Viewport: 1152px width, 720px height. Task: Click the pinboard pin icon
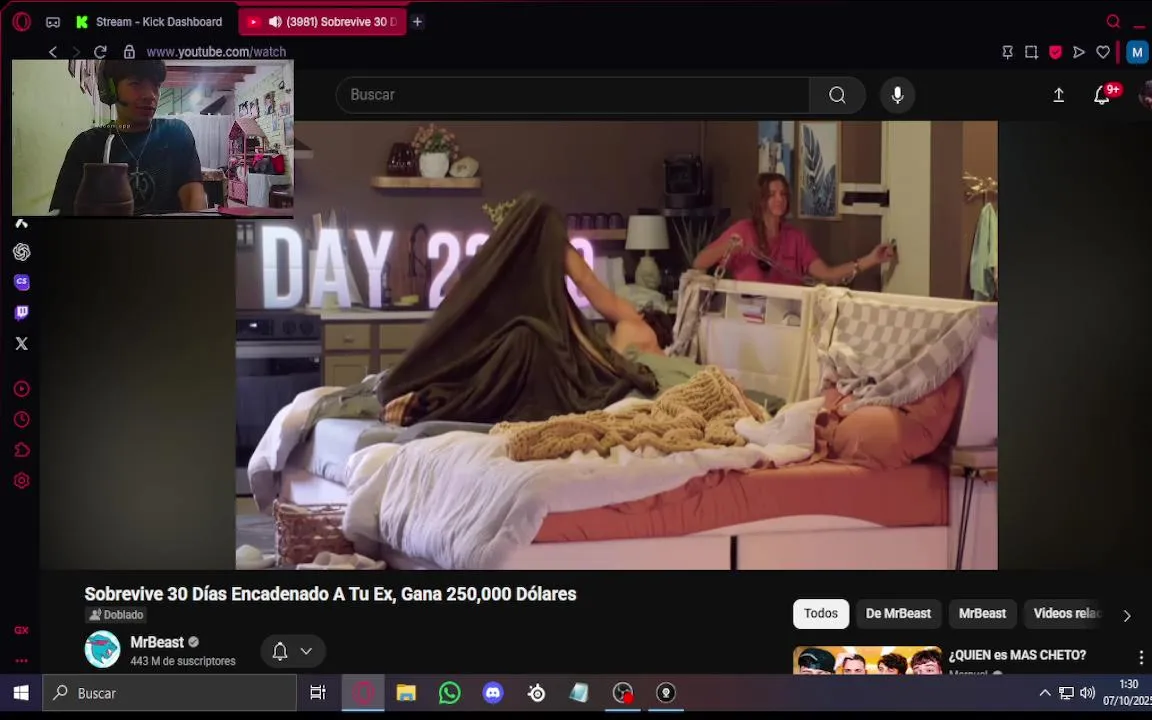(x=1007, y=52)
